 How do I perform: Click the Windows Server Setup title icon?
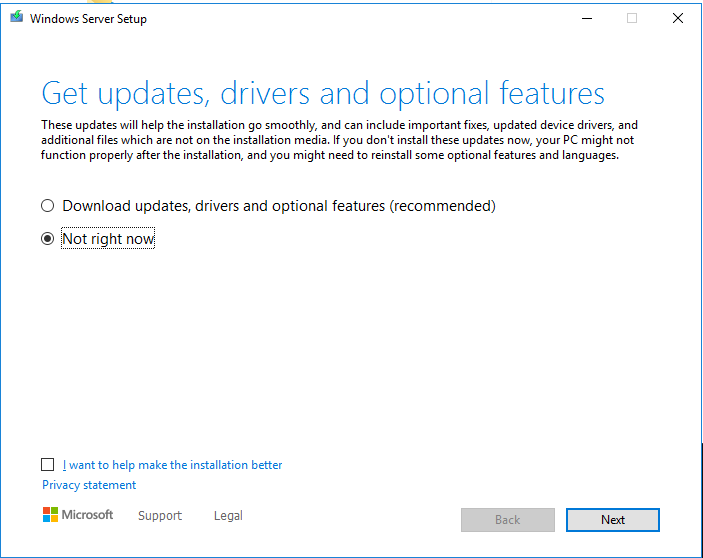point(17,17)
